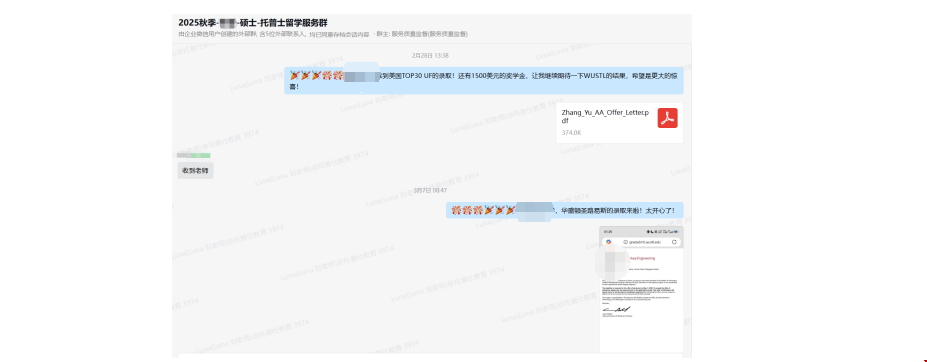Click the blurred sender name above 收到老师

(x=194, y=156)
